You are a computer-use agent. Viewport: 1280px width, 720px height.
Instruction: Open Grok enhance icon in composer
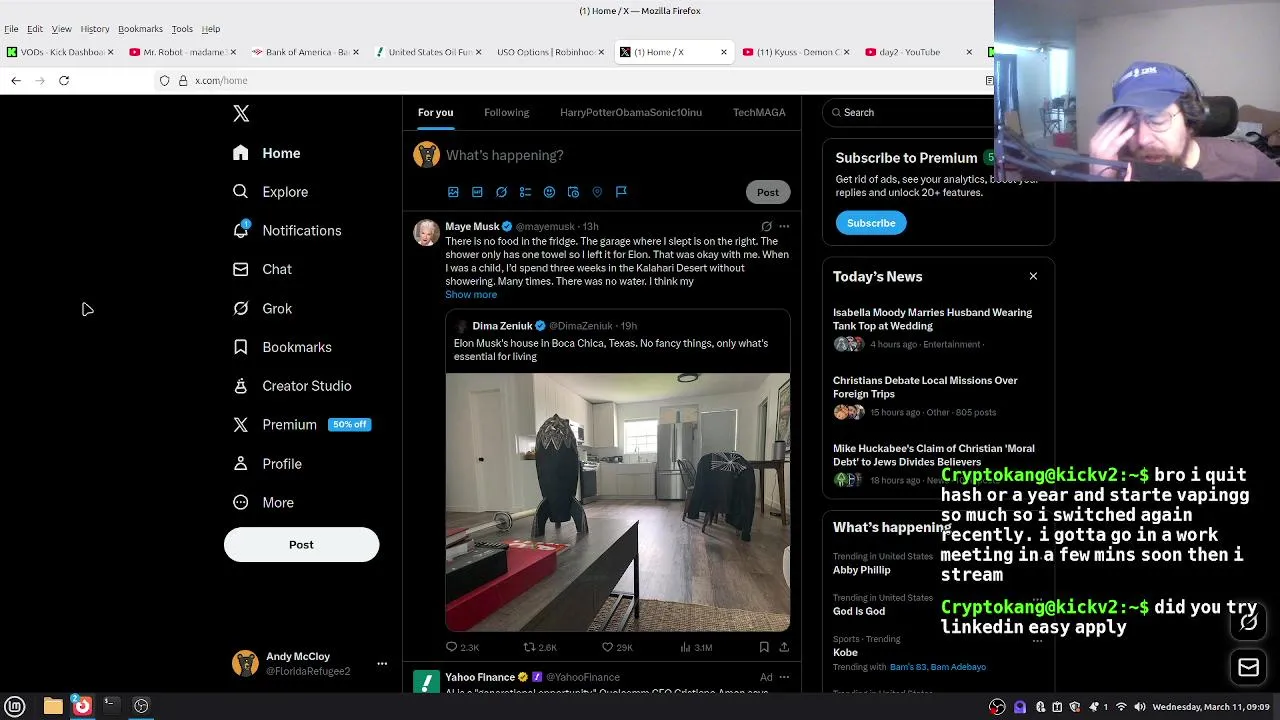click(501, 192)
